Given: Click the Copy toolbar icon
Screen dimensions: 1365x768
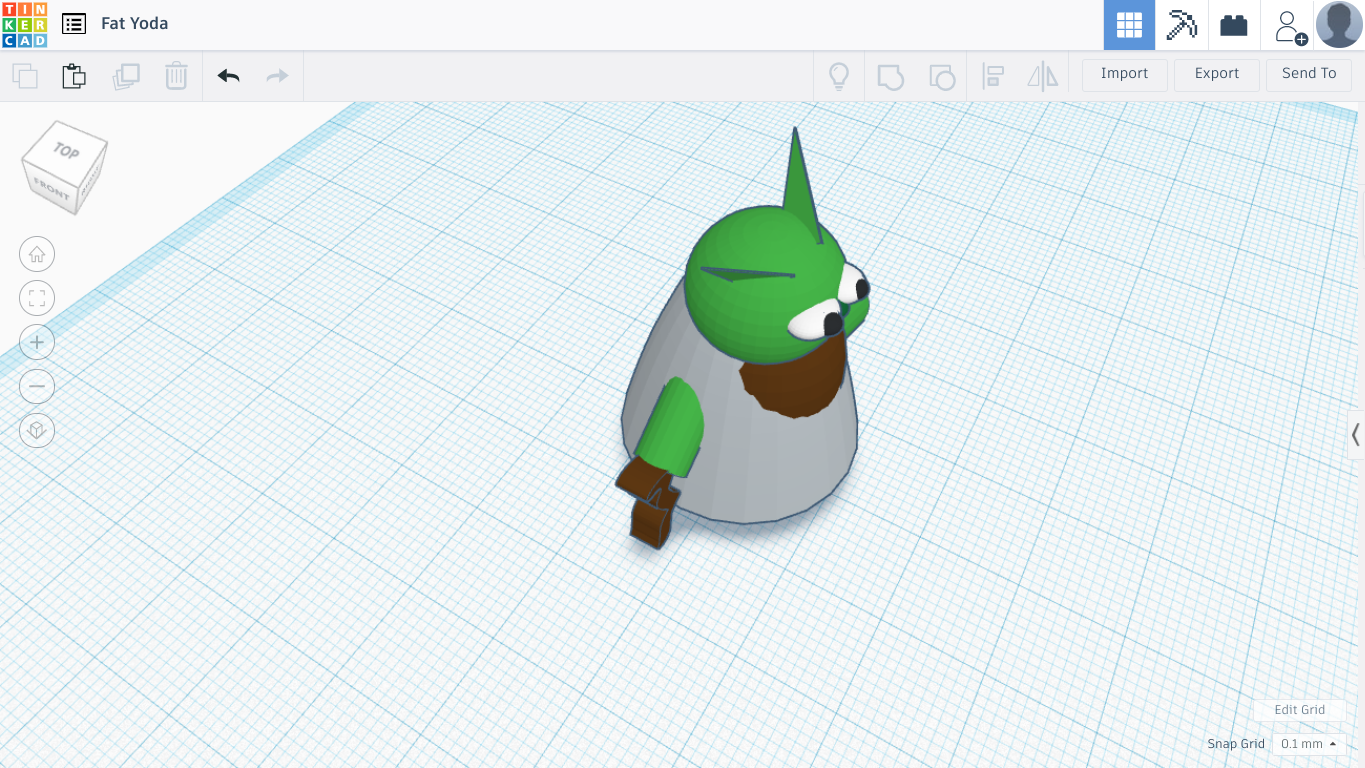Looking at the screenshot, I should pos(25,76).
